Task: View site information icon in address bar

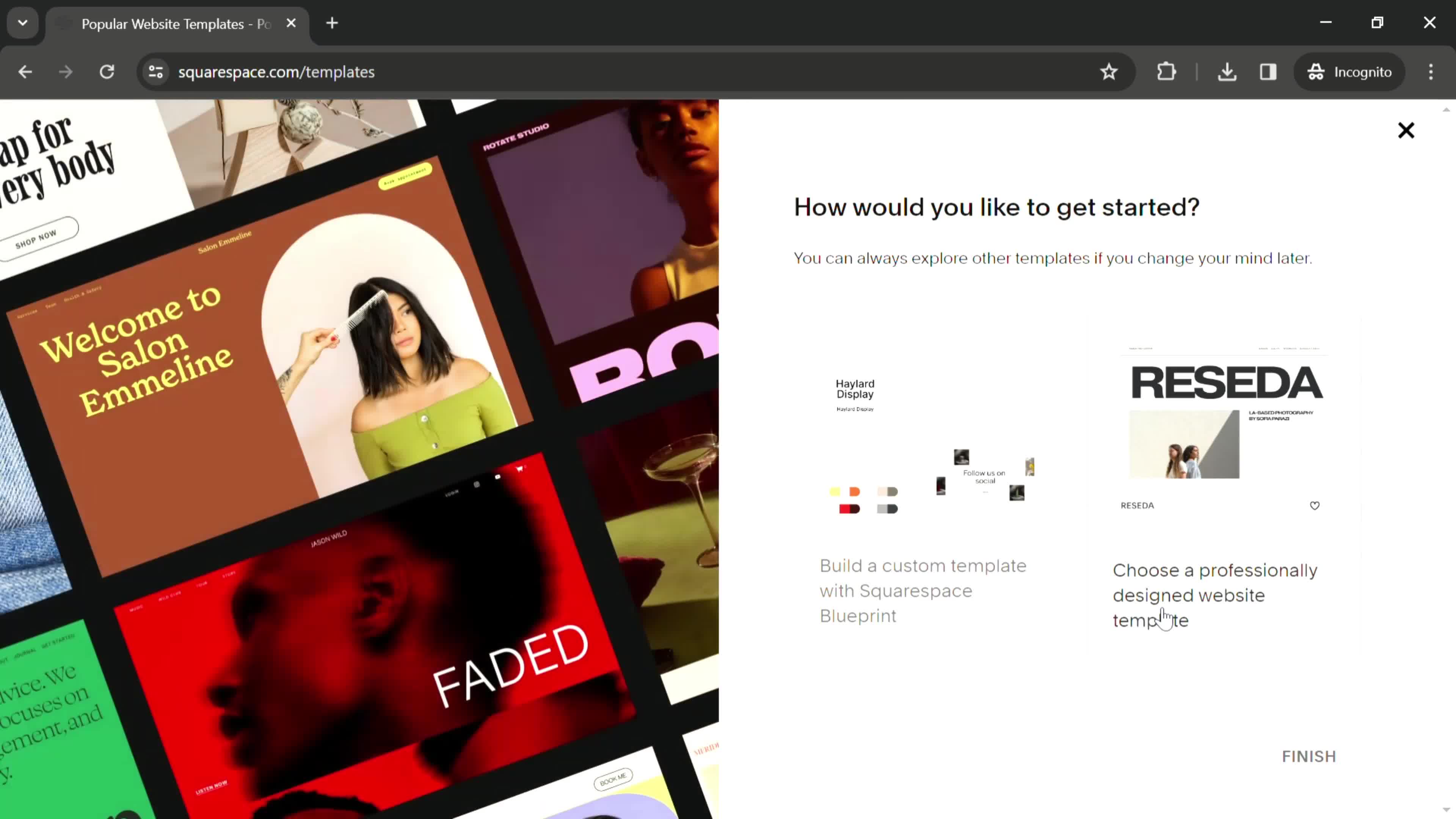Action: (155, 72)
